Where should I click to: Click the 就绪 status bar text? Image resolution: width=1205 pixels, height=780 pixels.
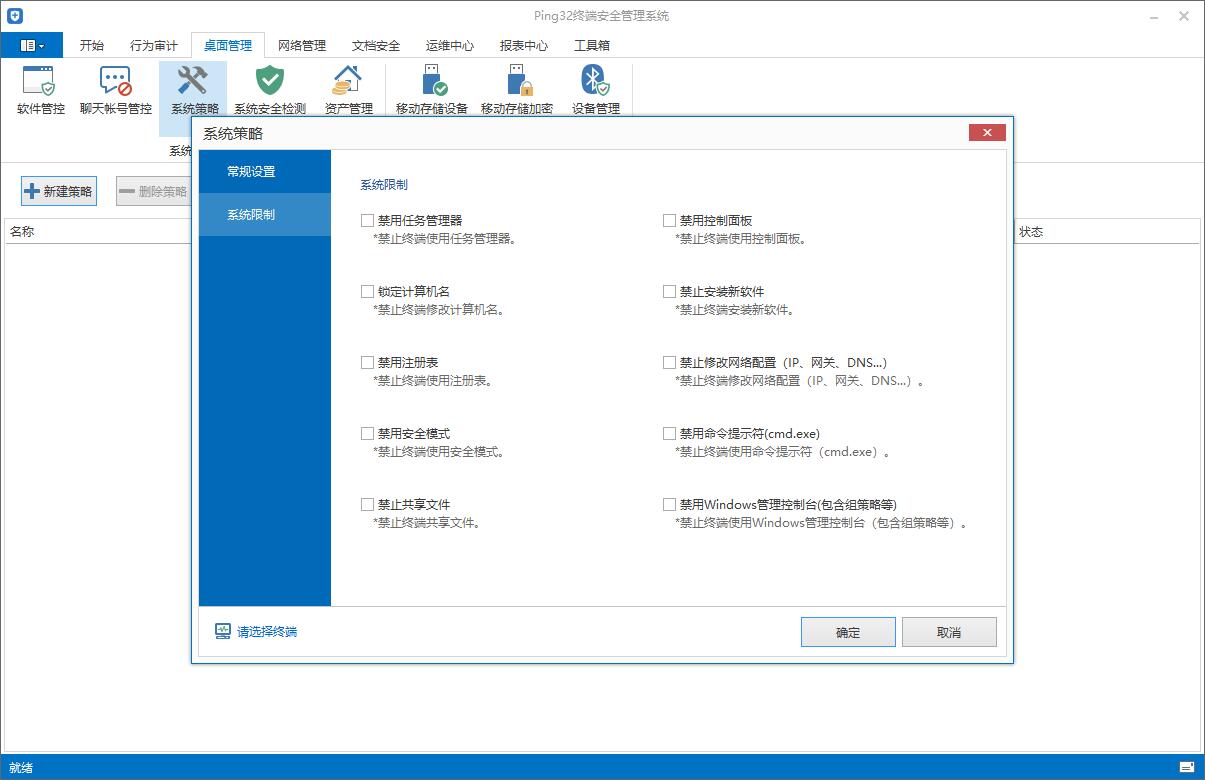pos(21,768)
